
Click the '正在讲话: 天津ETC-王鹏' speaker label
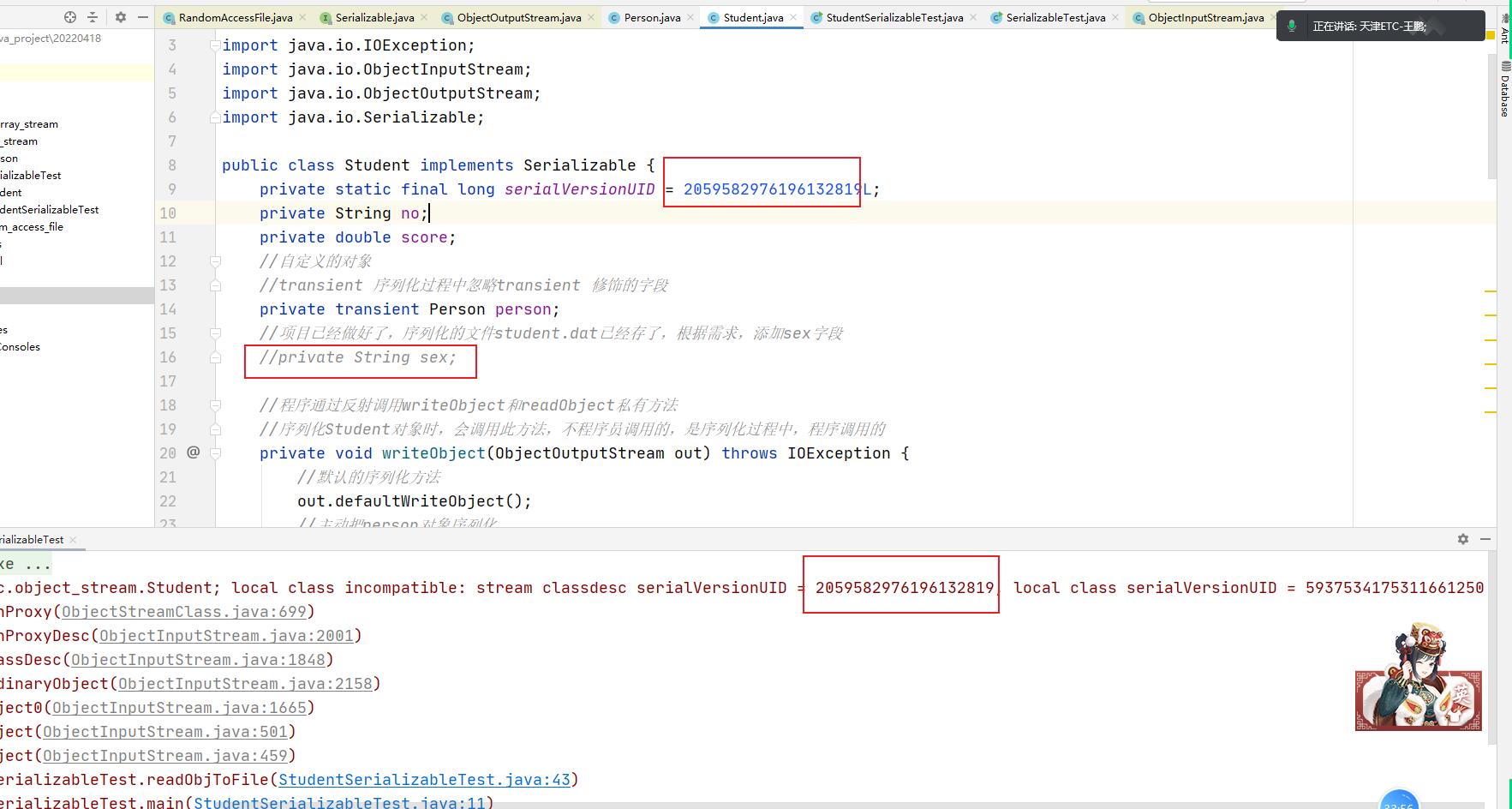tap(1369, 27)
